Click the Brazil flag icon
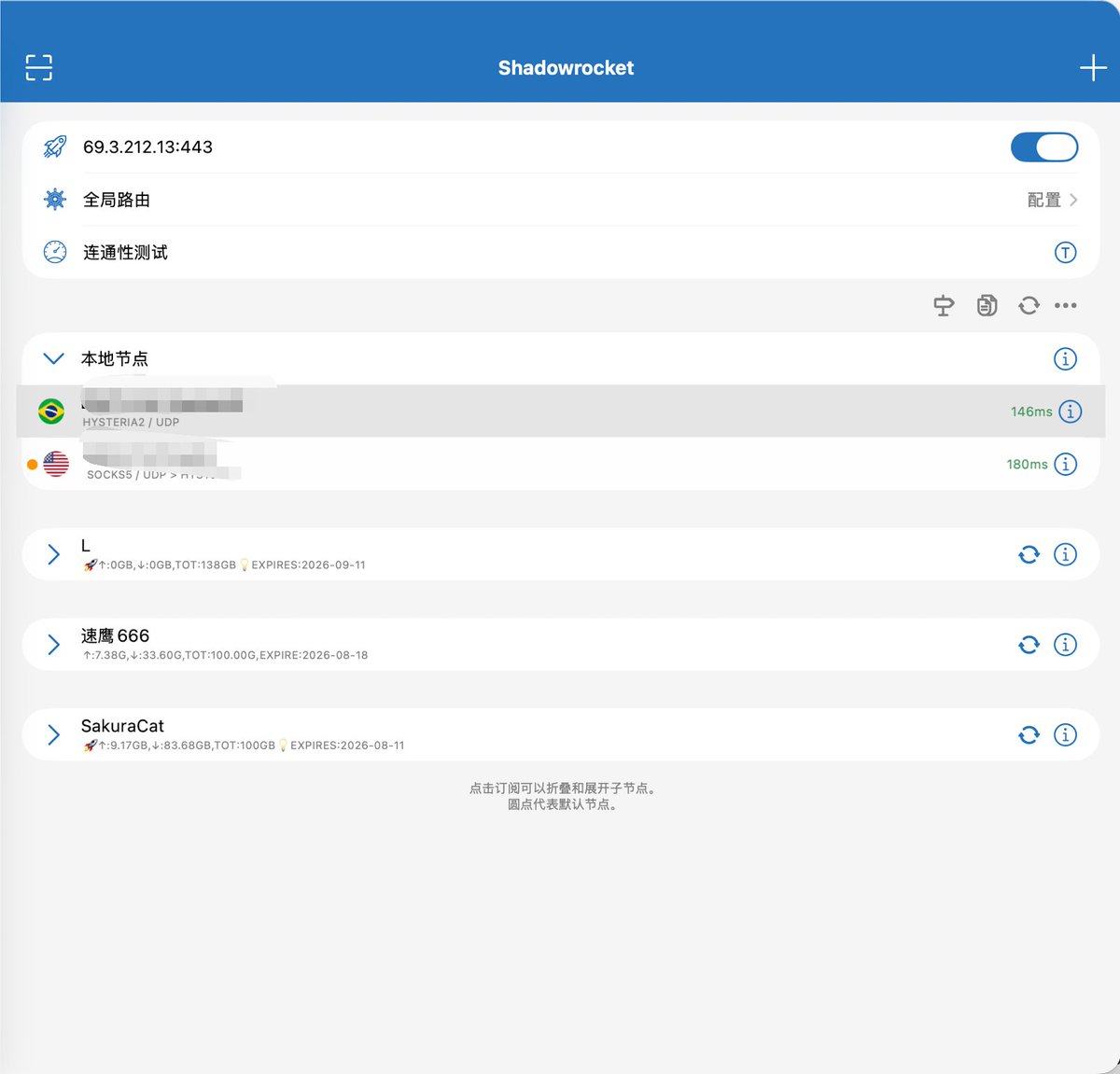The width and height of the screenshot is (1120, 1074). point(51,411)
